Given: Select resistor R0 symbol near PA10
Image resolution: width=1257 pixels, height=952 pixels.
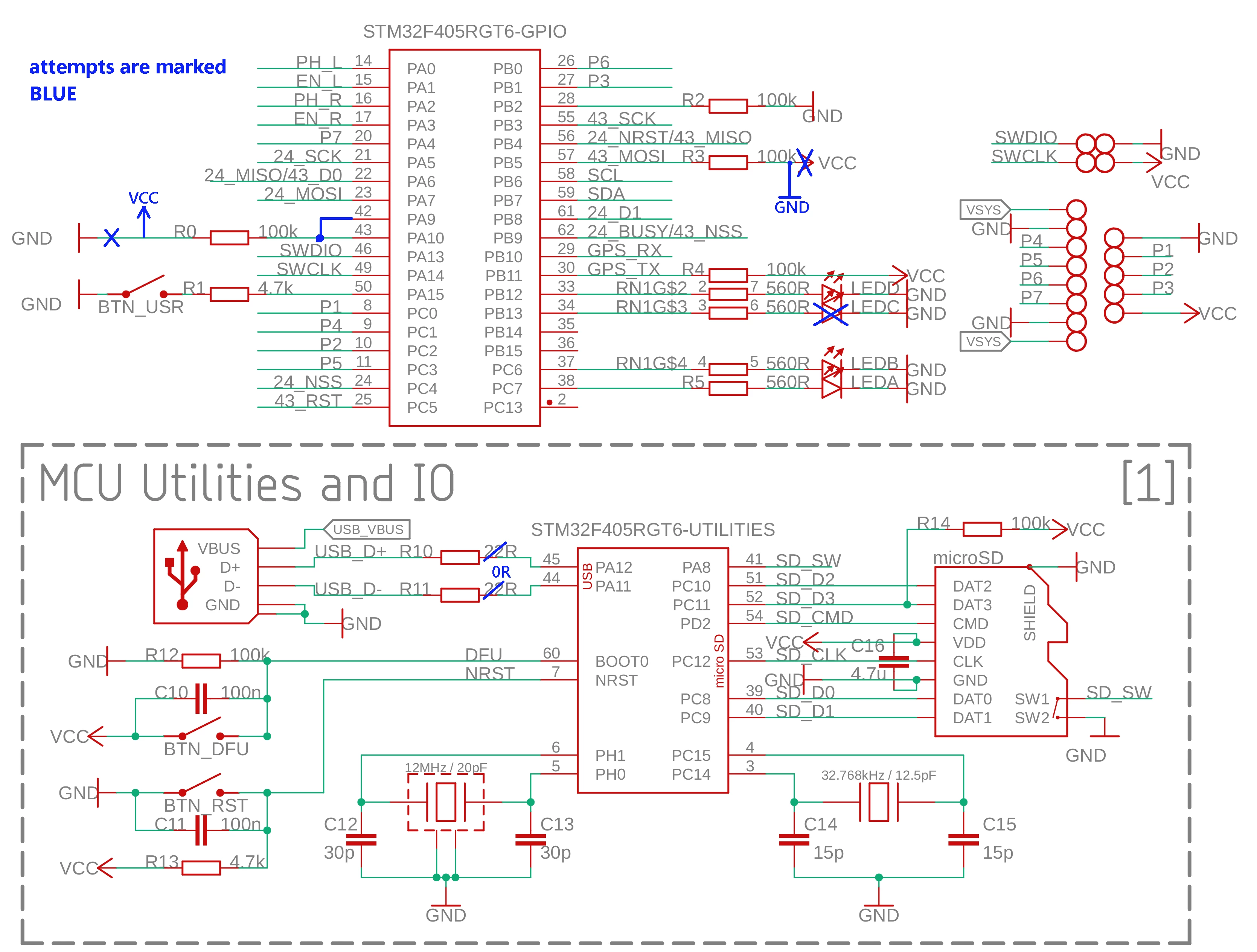Looking at the screenshot, I should click(229, 237).
